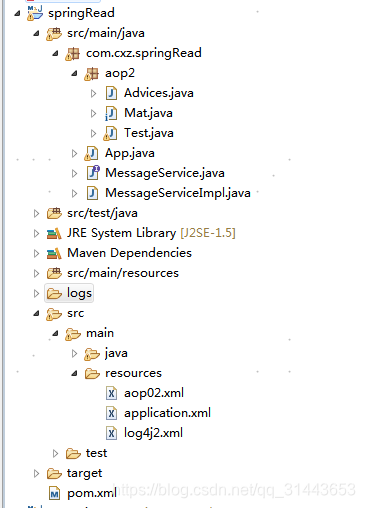Click the application.xml file icon
The image size is (365, 508).
(111, 413)
